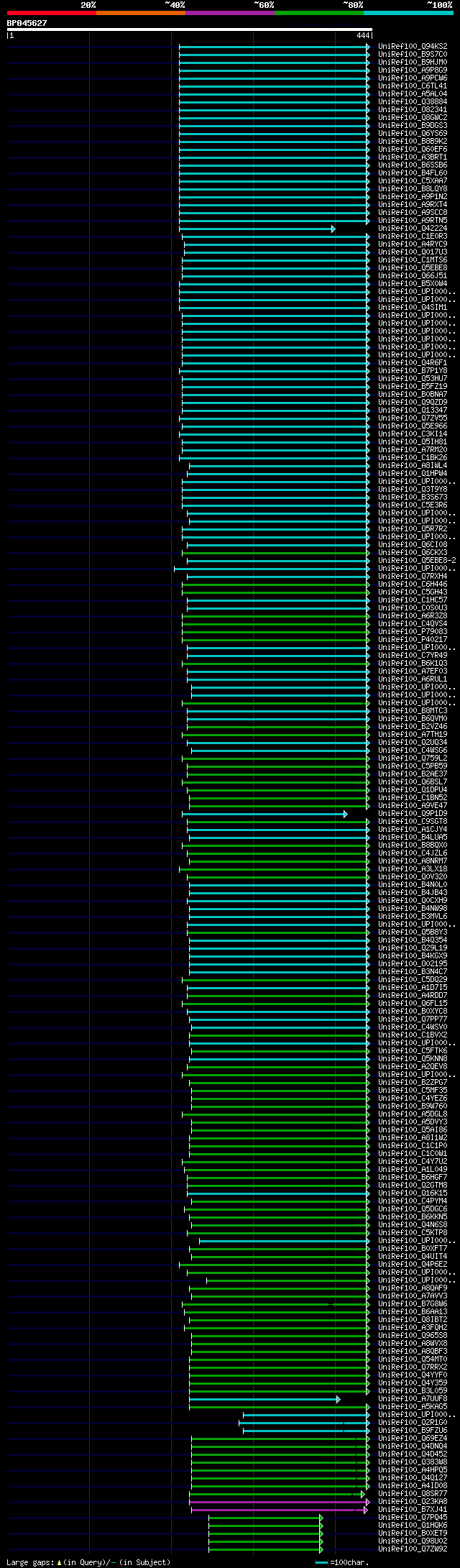
Task: Select hit label UniRef100_C9SGT8
Action: pyautogui.click(x=413, y=821)
